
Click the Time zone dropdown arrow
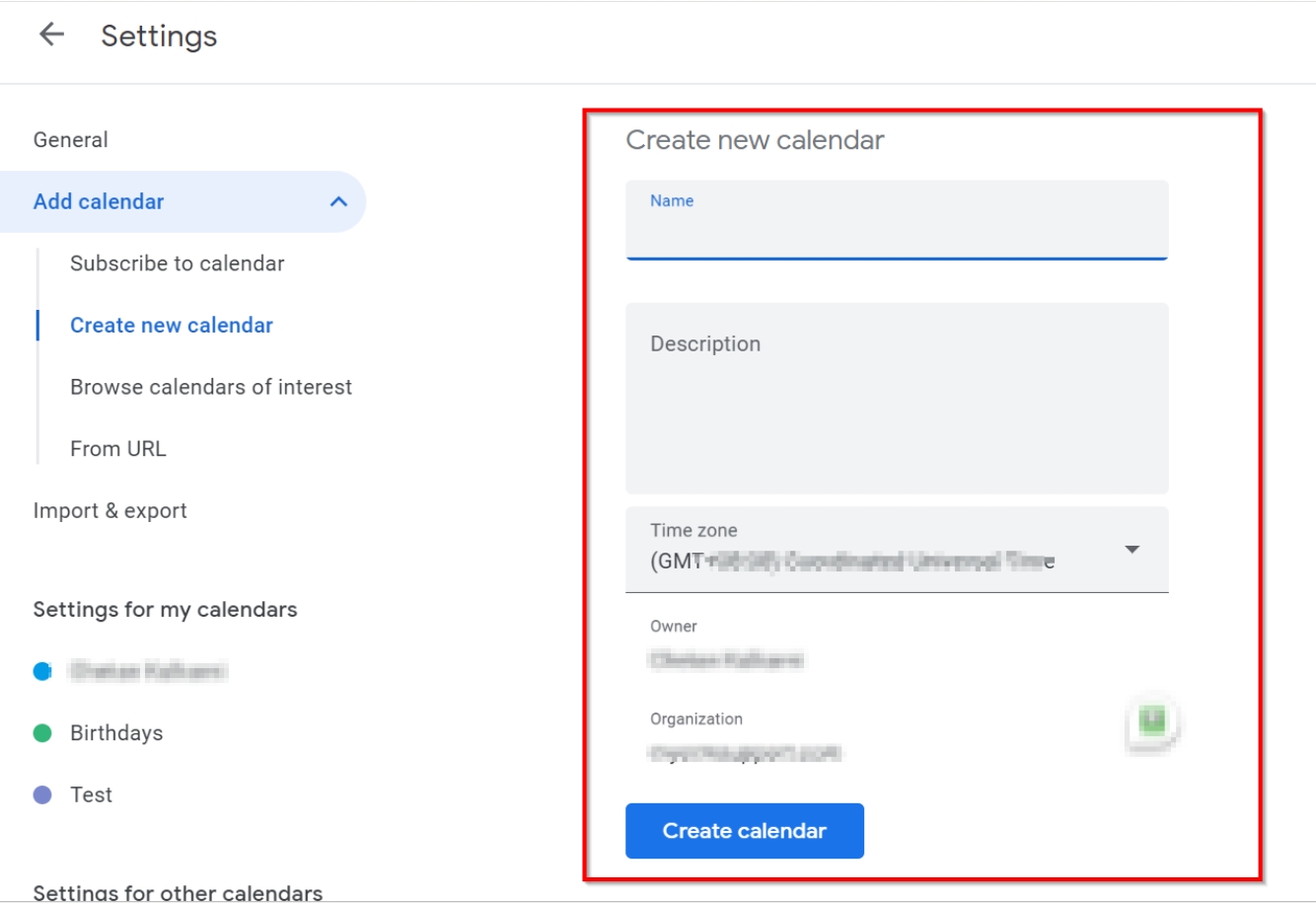pos(1133,550)
